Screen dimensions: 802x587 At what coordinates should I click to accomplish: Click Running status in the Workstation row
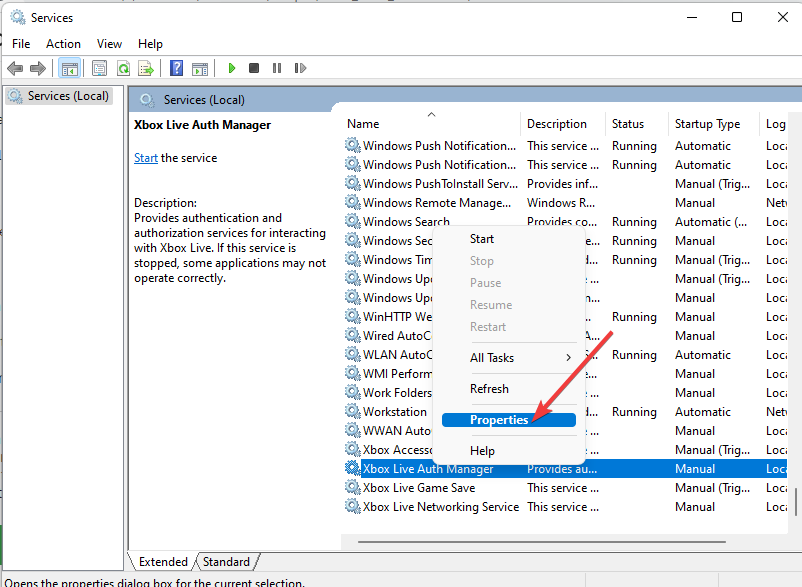pyautogui.click(x=634, y=412)
